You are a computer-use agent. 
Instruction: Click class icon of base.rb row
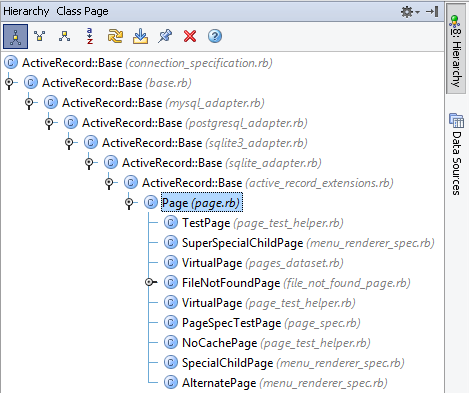click(31, 82)
